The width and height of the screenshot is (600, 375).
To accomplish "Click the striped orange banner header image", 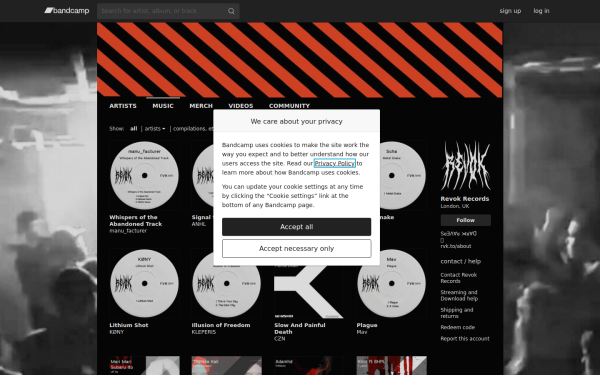I will tap(300, 60).
